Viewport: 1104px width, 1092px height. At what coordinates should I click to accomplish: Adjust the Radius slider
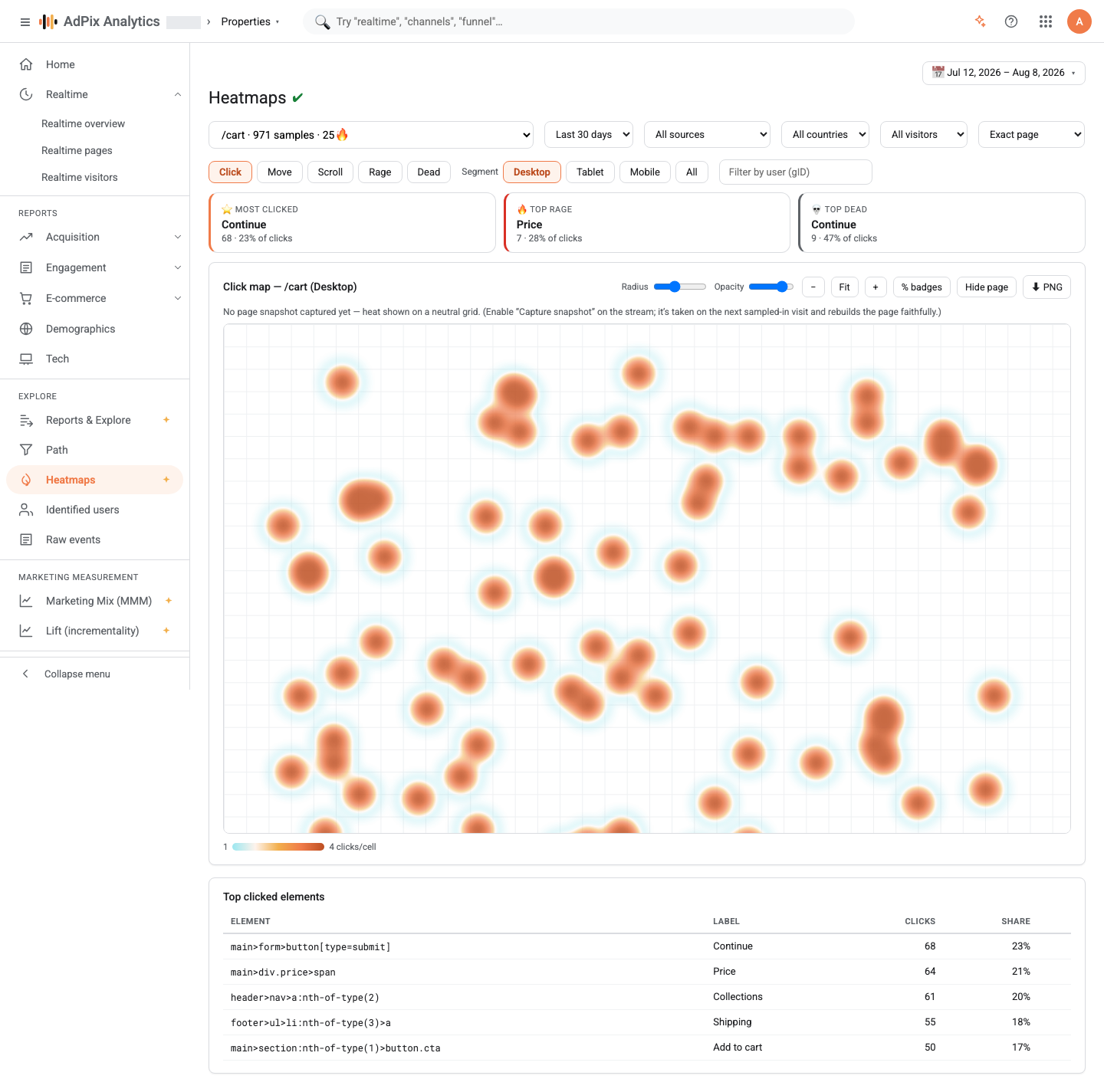point(680,287)
